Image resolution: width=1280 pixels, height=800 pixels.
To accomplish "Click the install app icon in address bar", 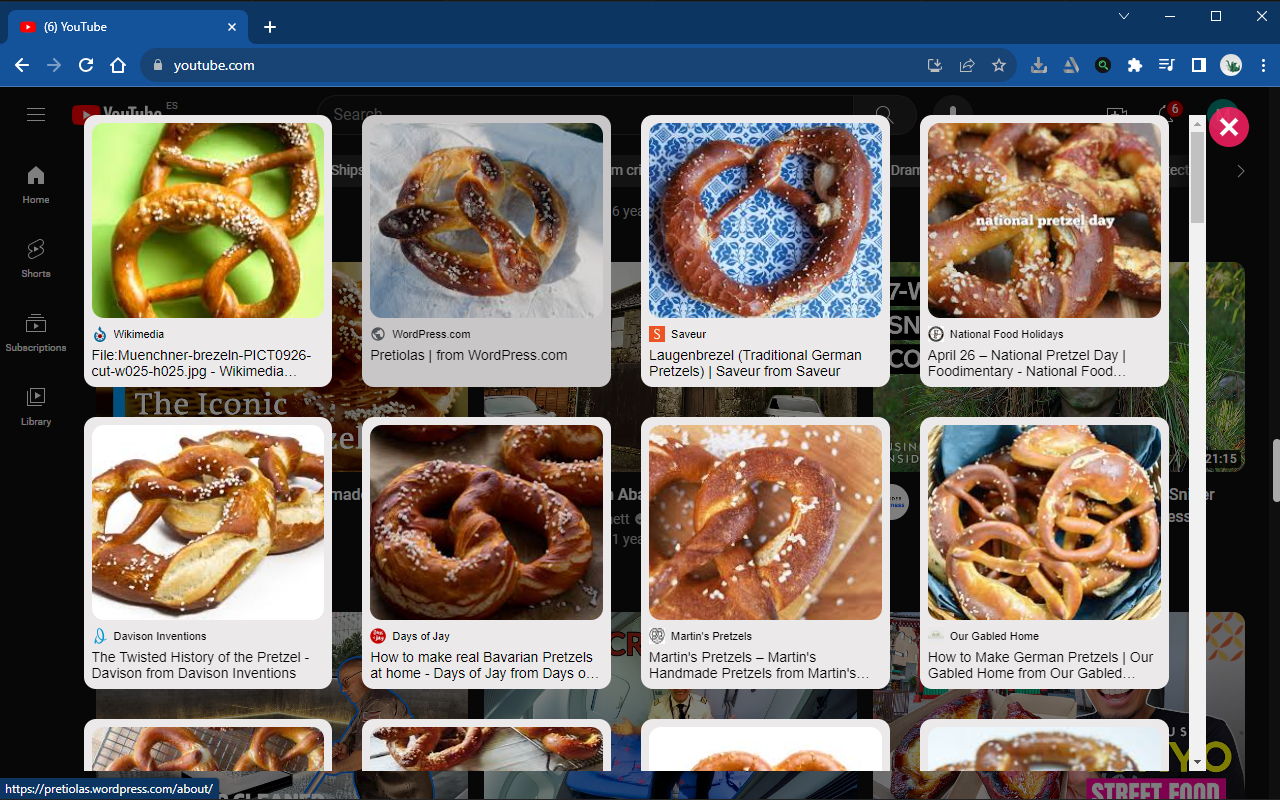I will [x=935, y=65].
